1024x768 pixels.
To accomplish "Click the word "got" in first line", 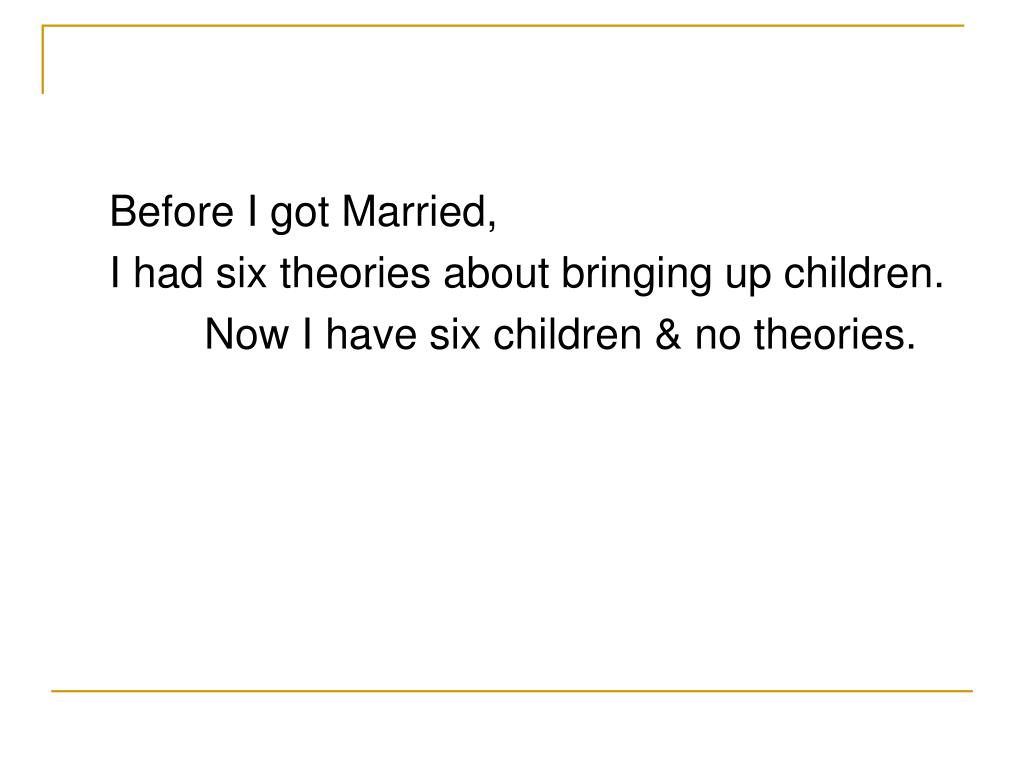I will pos(300,214).
